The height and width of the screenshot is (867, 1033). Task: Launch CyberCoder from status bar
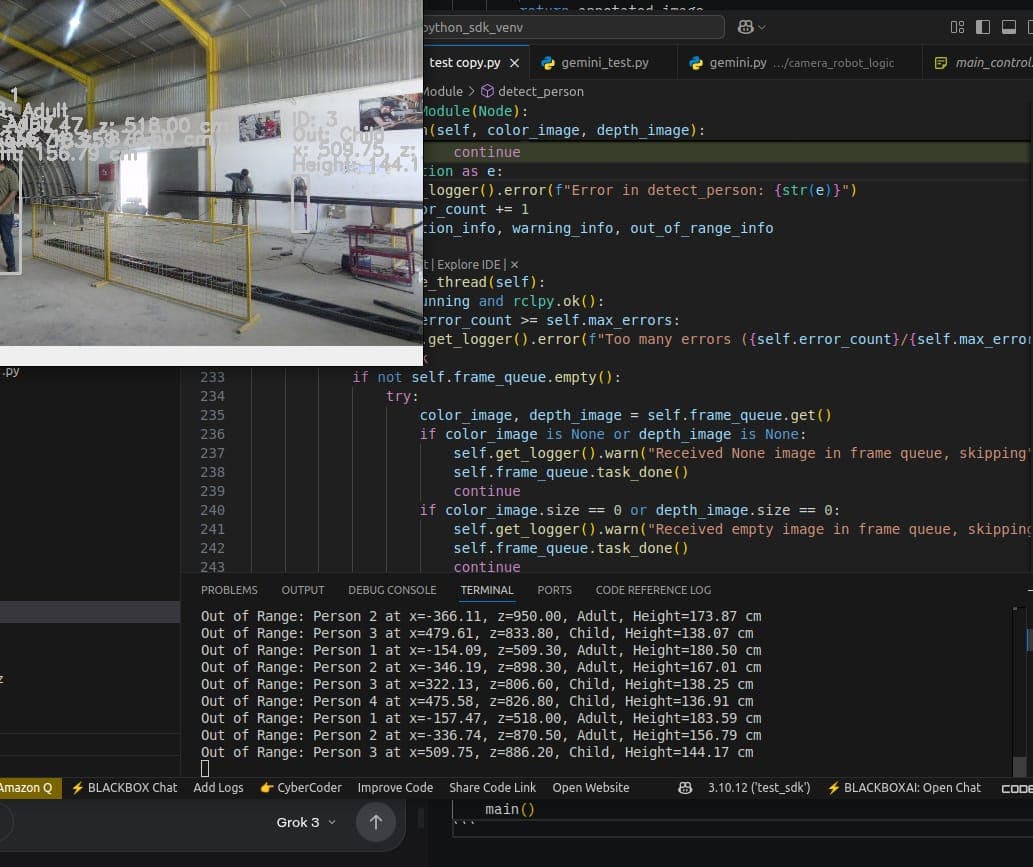(x=301, y=788)
